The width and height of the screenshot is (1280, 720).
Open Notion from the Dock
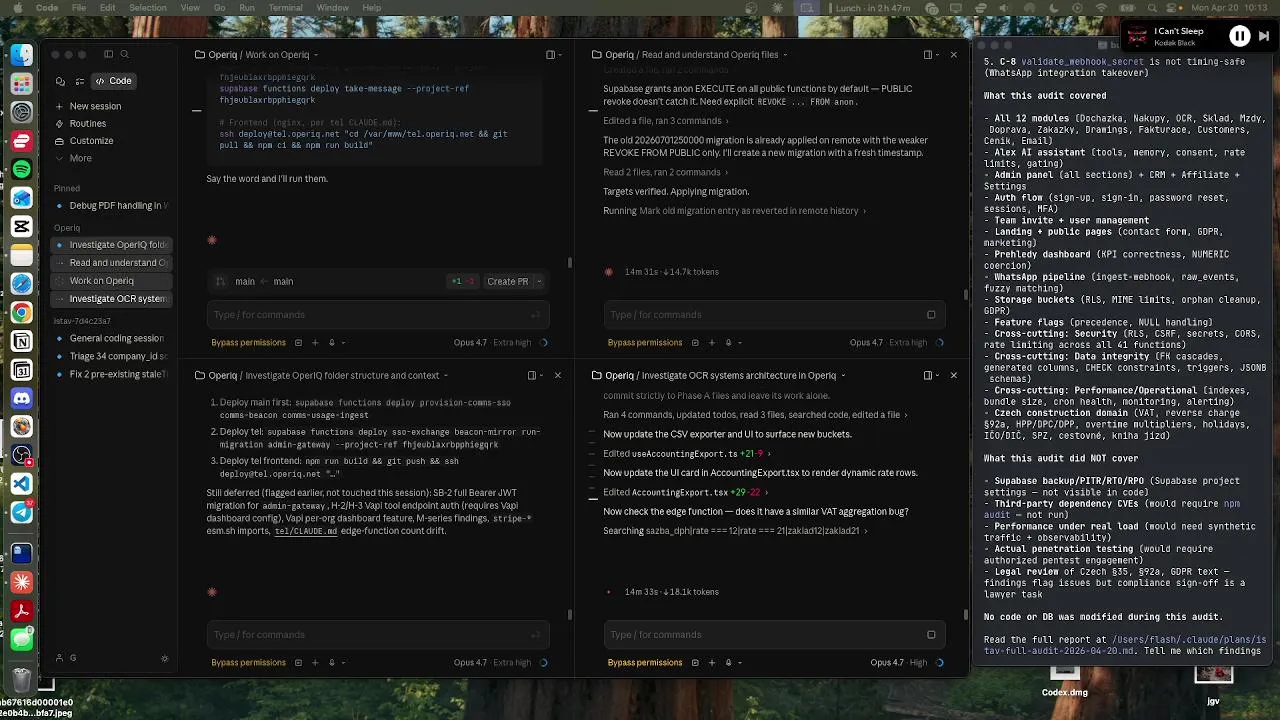point(21,342)
